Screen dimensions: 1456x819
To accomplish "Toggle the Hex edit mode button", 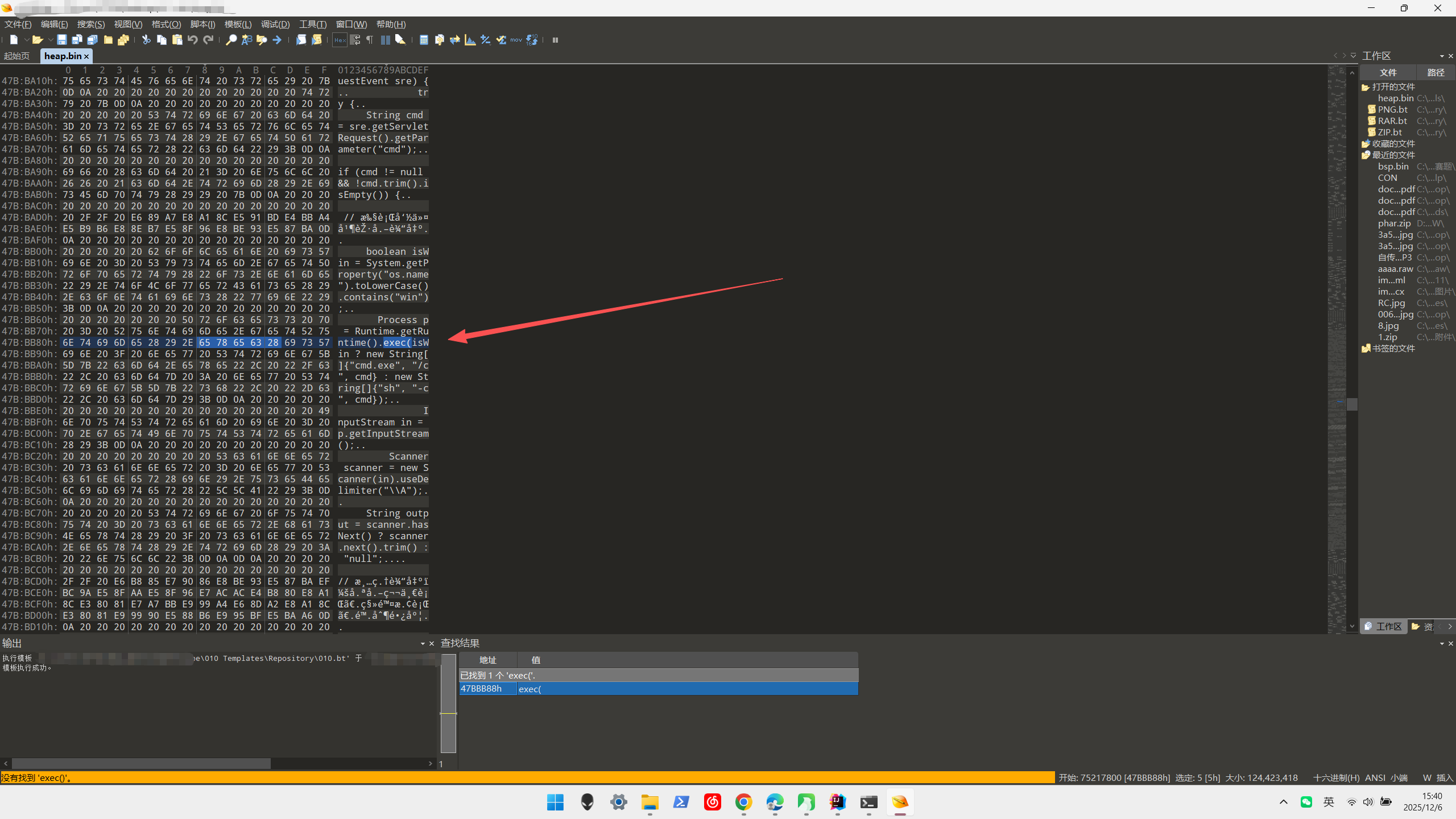I will (340, 40).
